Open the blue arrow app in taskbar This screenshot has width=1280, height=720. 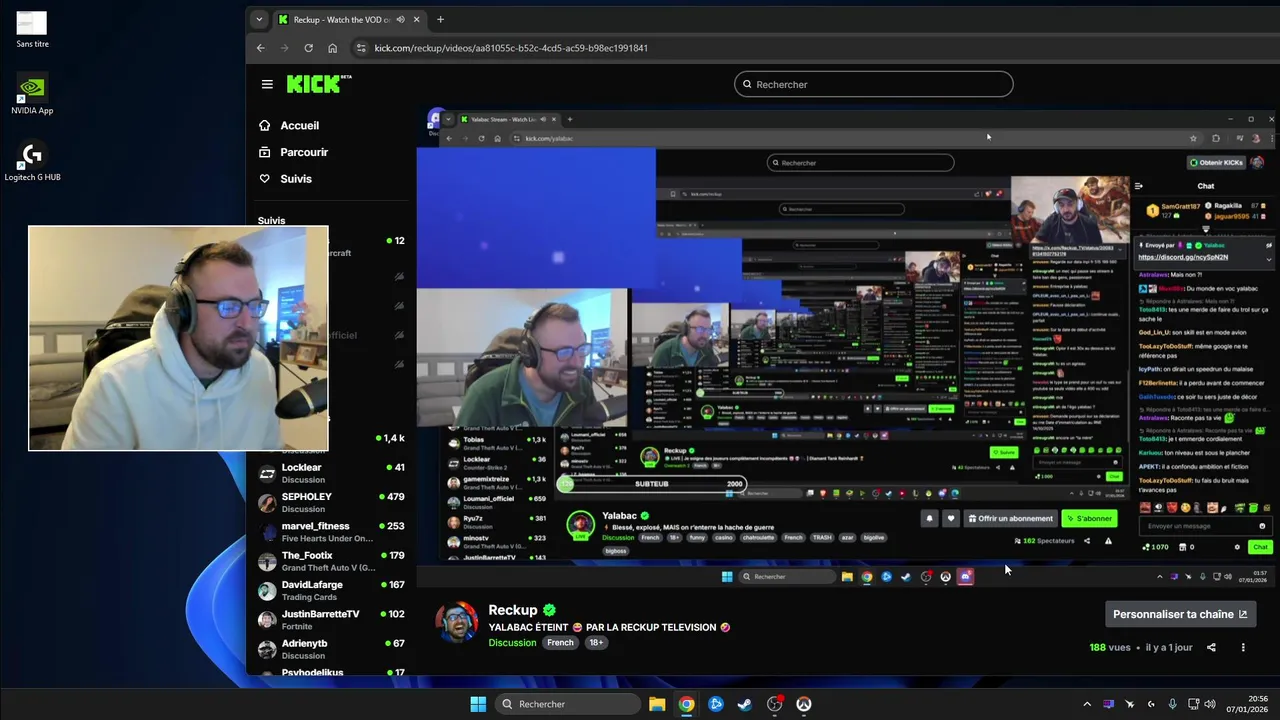[x=716, y=704]
